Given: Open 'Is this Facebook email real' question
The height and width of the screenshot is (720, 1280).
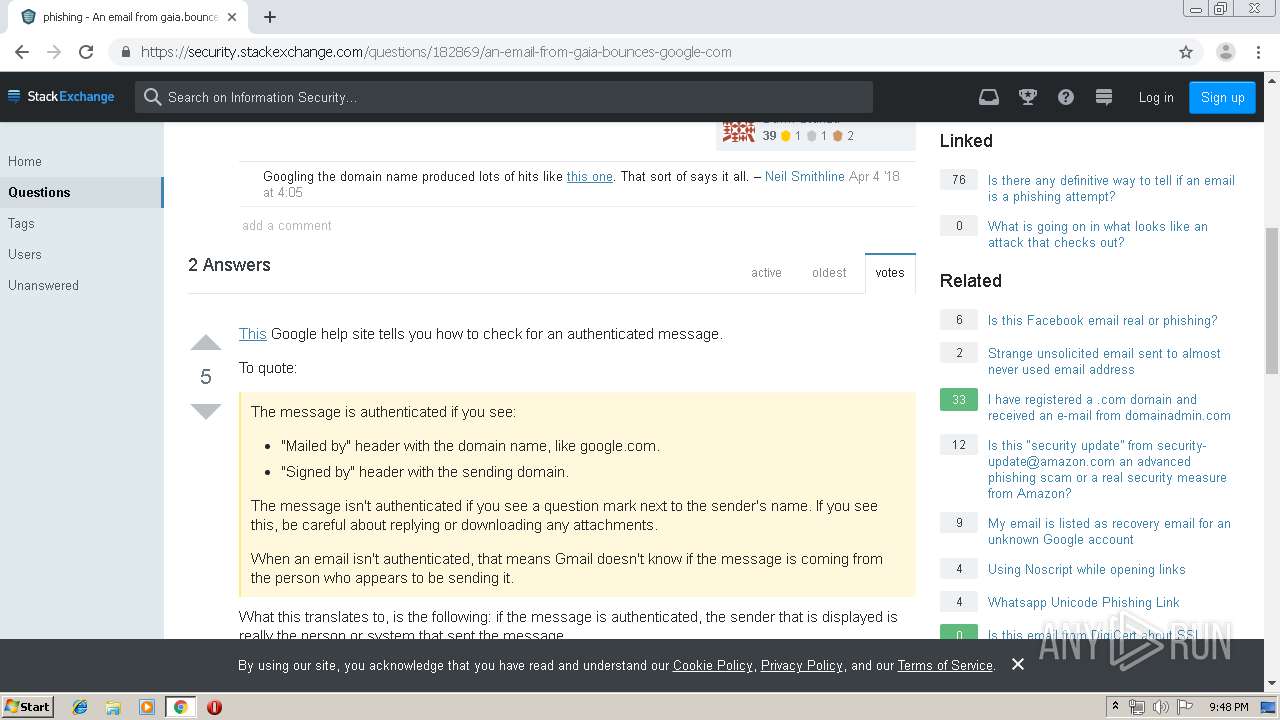Looking at the screenshot, I should [1103, 320].
